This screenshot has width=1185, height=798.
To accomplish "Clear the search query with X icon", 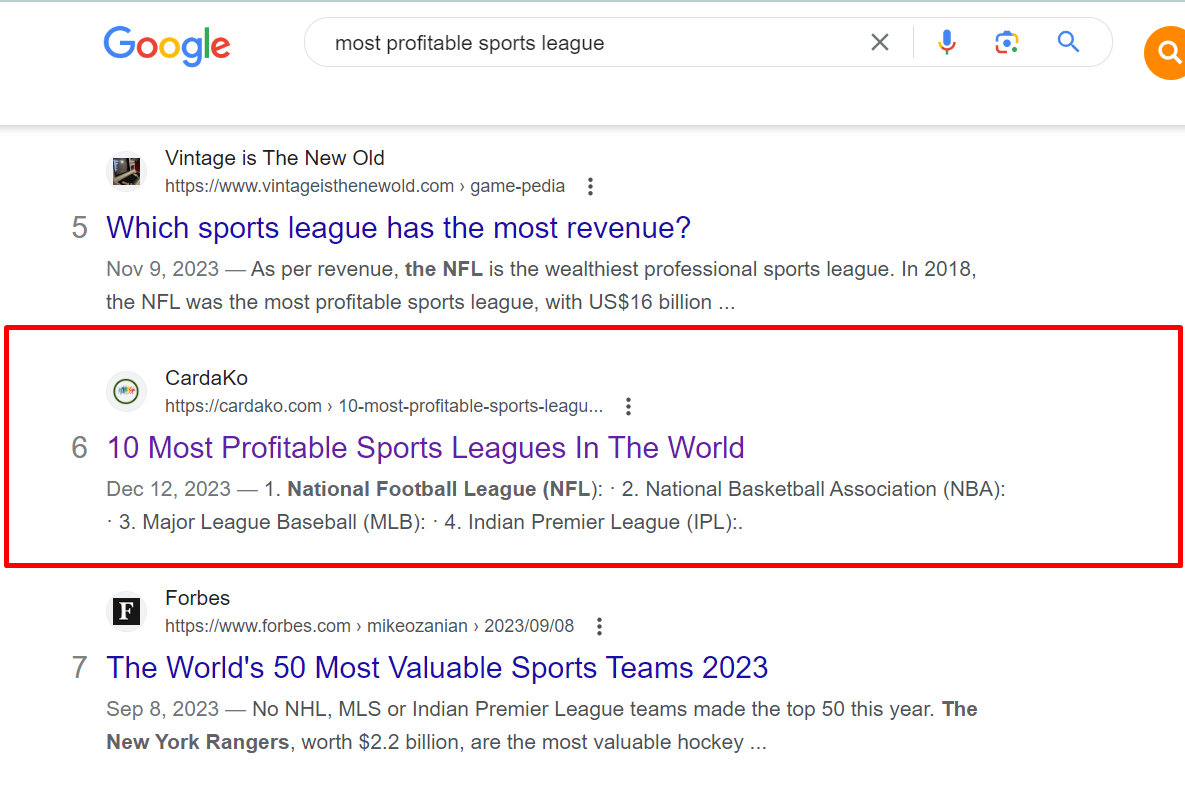I will click(x=880, y=42).
